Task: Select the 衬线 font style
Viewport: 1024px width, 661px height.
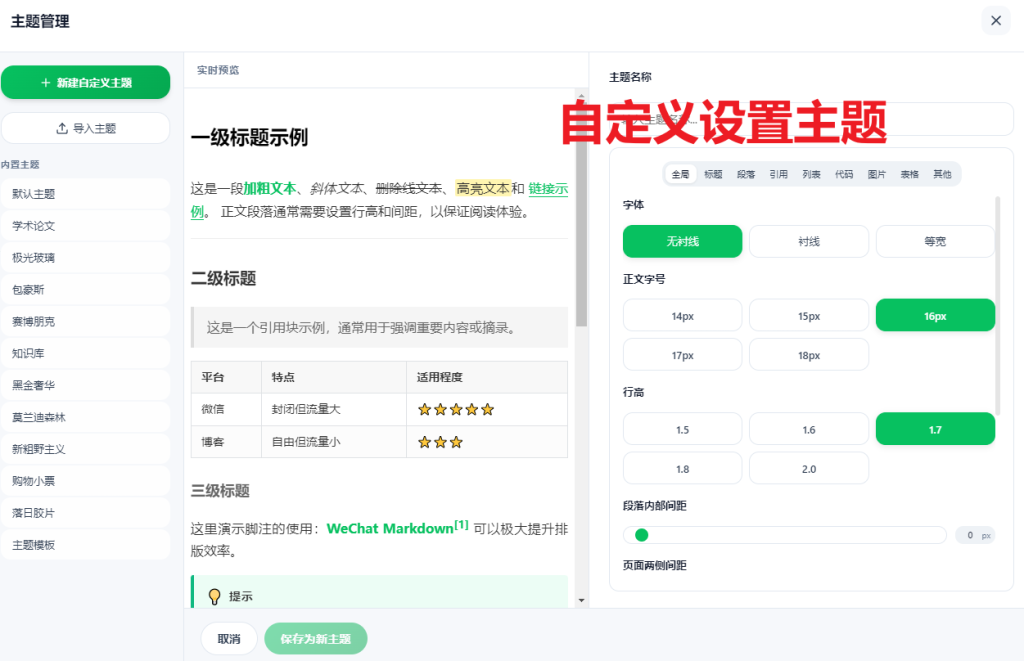Action: (x=808, y=241)
